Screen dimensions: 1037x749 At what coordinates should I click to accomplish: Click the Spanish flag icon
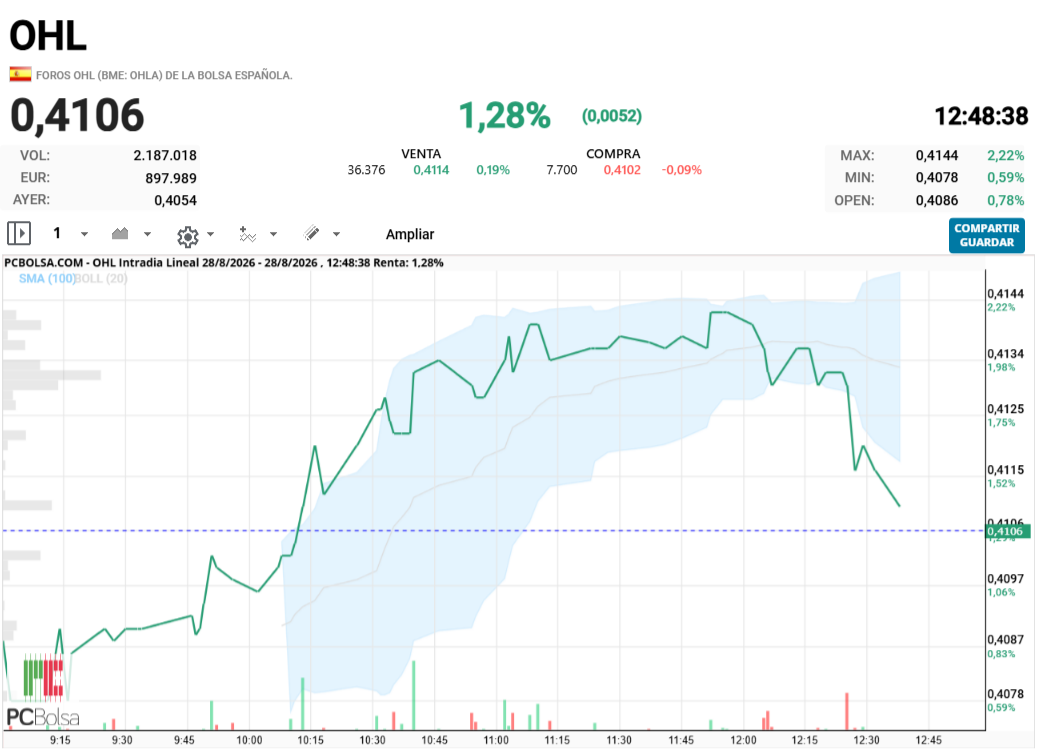(x=21, y=74)
